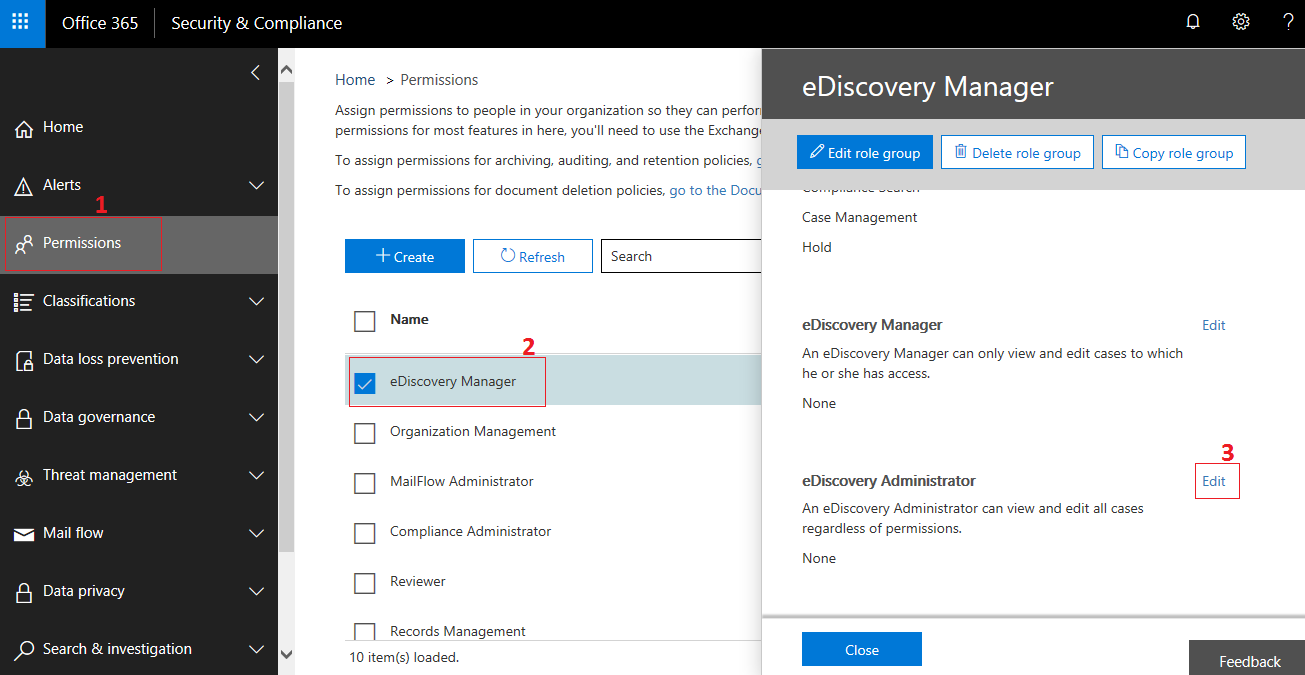The image size is (1305, 675).
Task: Open the help question mark
Action: 1288,22
